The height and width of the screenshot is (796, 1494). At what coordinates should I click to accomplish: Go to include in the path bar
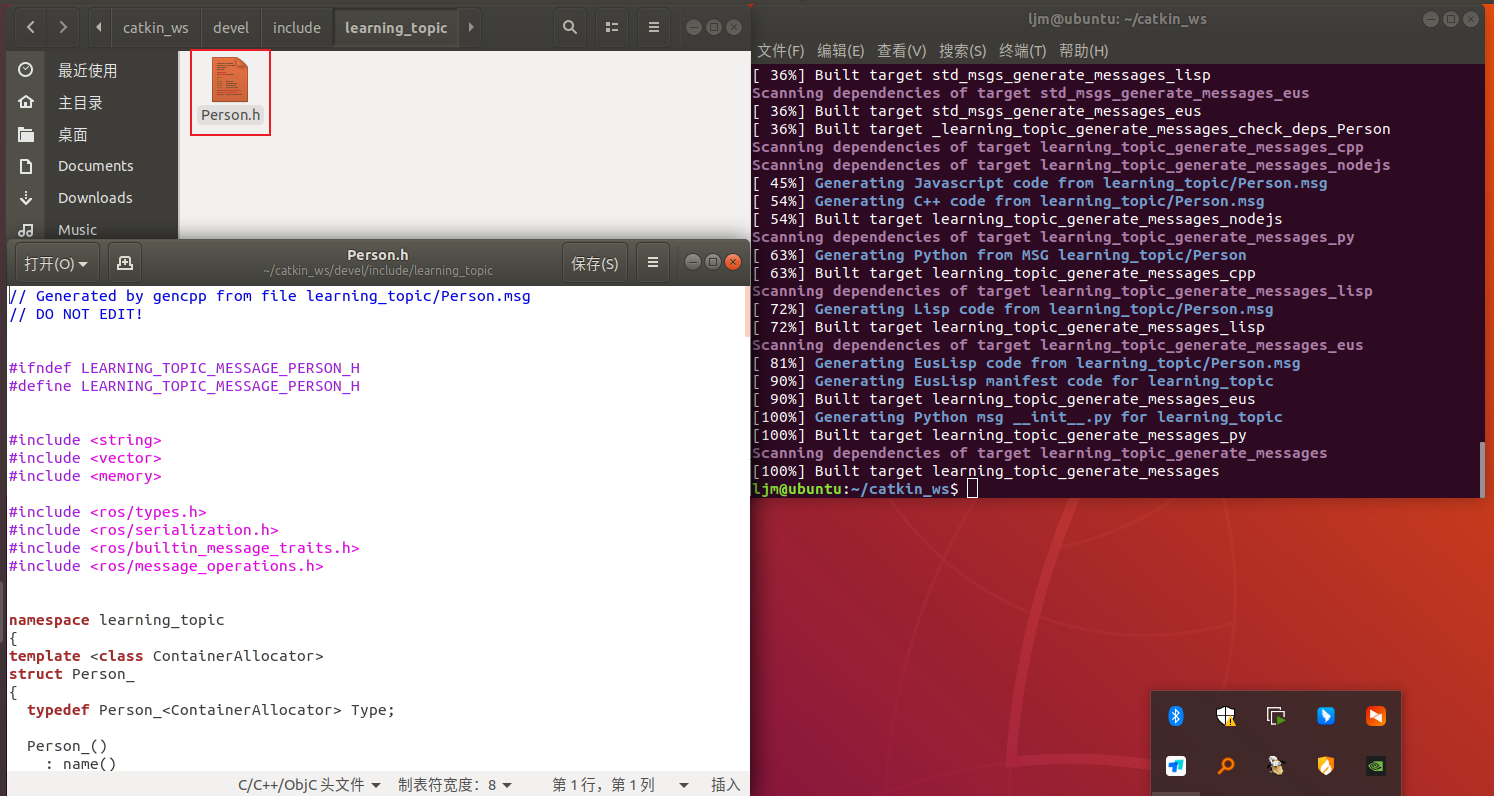(297, 27)
